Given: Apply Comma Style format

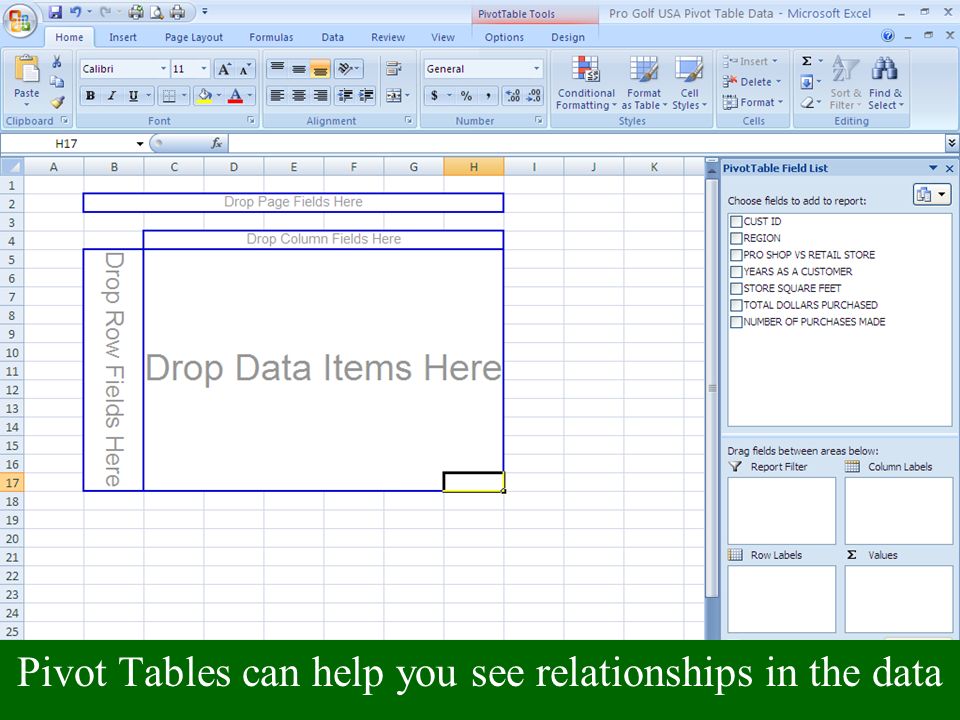Looking at the screenshot, I should coord(488,96).
